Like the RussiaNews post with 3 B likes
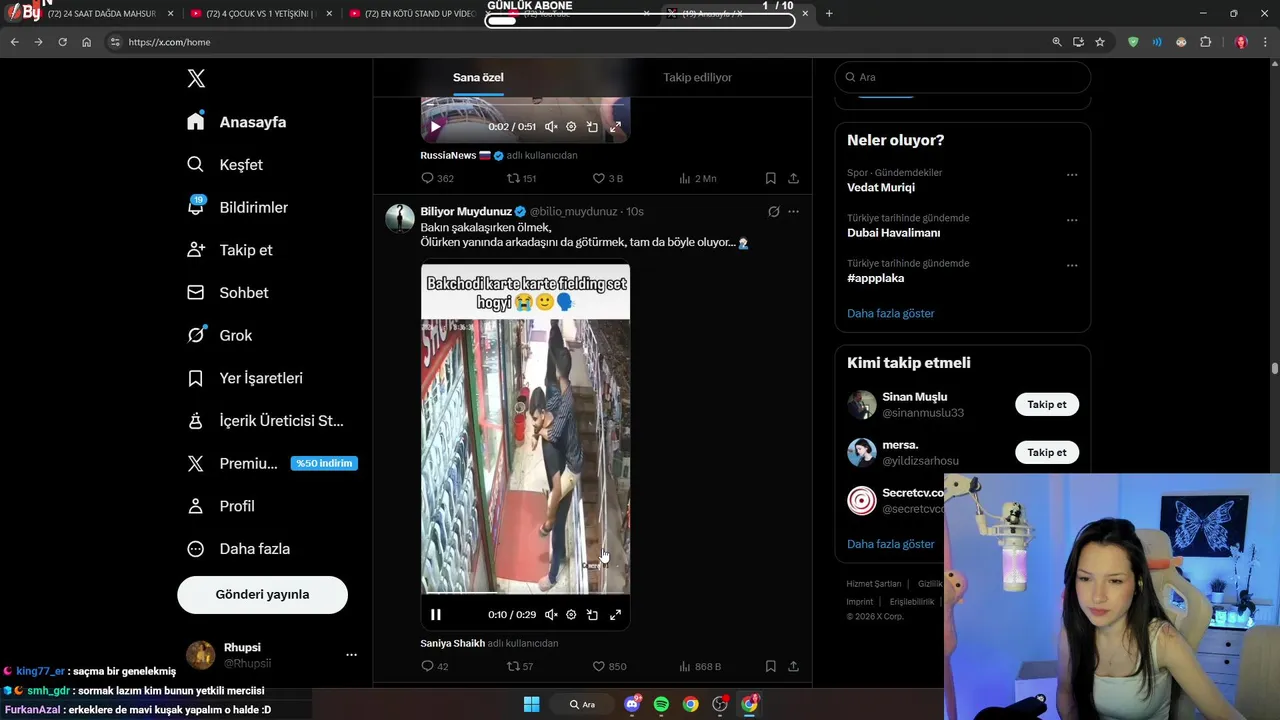This screenshot has width=1280, height=720. pos(607,178)
